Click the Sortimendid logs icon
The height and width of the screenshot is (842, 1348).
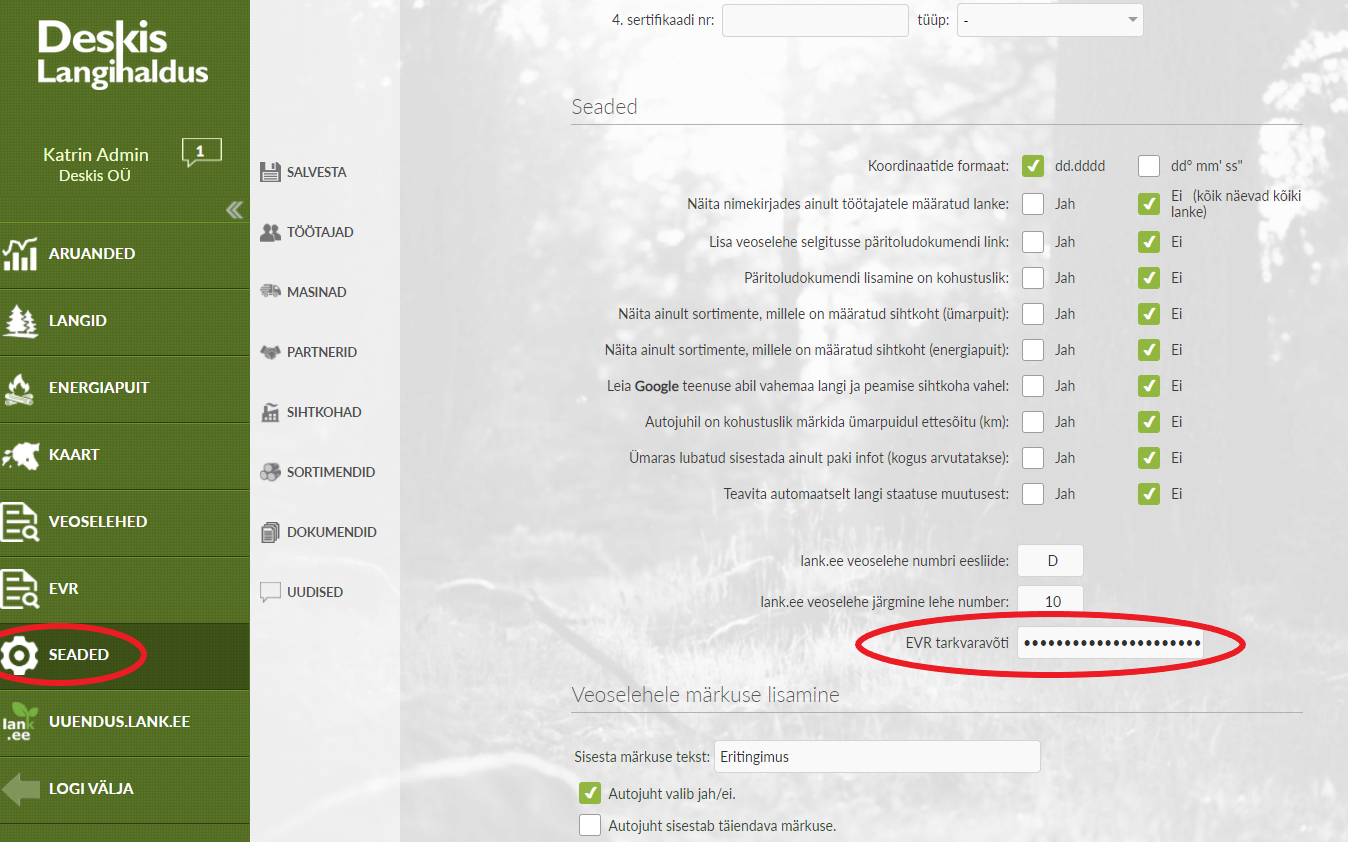click(270, 472)
